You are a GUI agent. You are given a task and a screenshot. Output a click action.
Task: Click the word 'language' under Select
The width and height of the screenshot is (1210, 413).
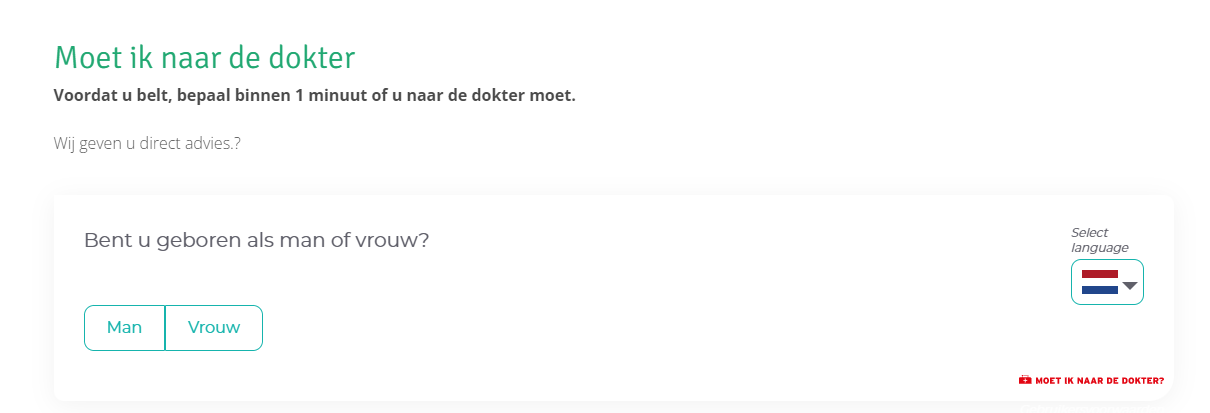tap(1100, 248)
